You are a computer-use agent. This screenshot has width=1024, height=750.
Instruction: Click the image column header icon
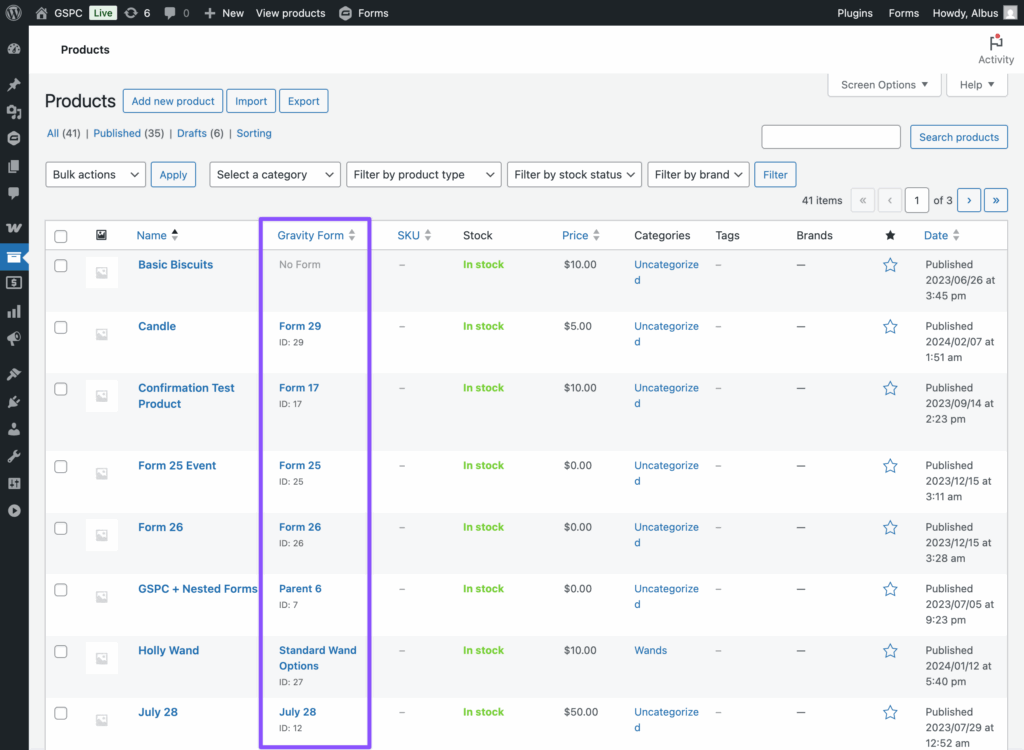[101, 235]
